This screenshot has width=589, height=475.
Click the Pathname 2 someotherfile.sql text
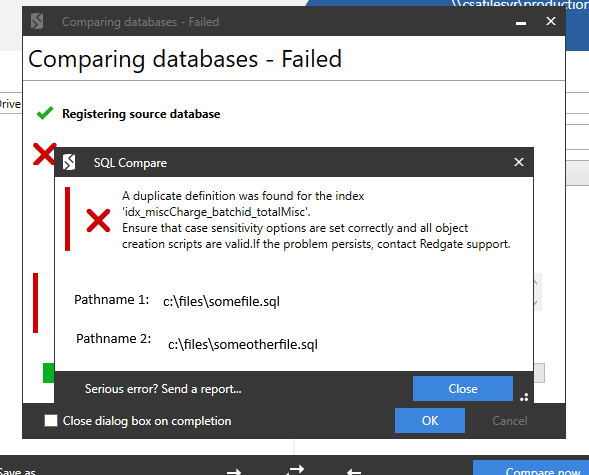(243, 344)
